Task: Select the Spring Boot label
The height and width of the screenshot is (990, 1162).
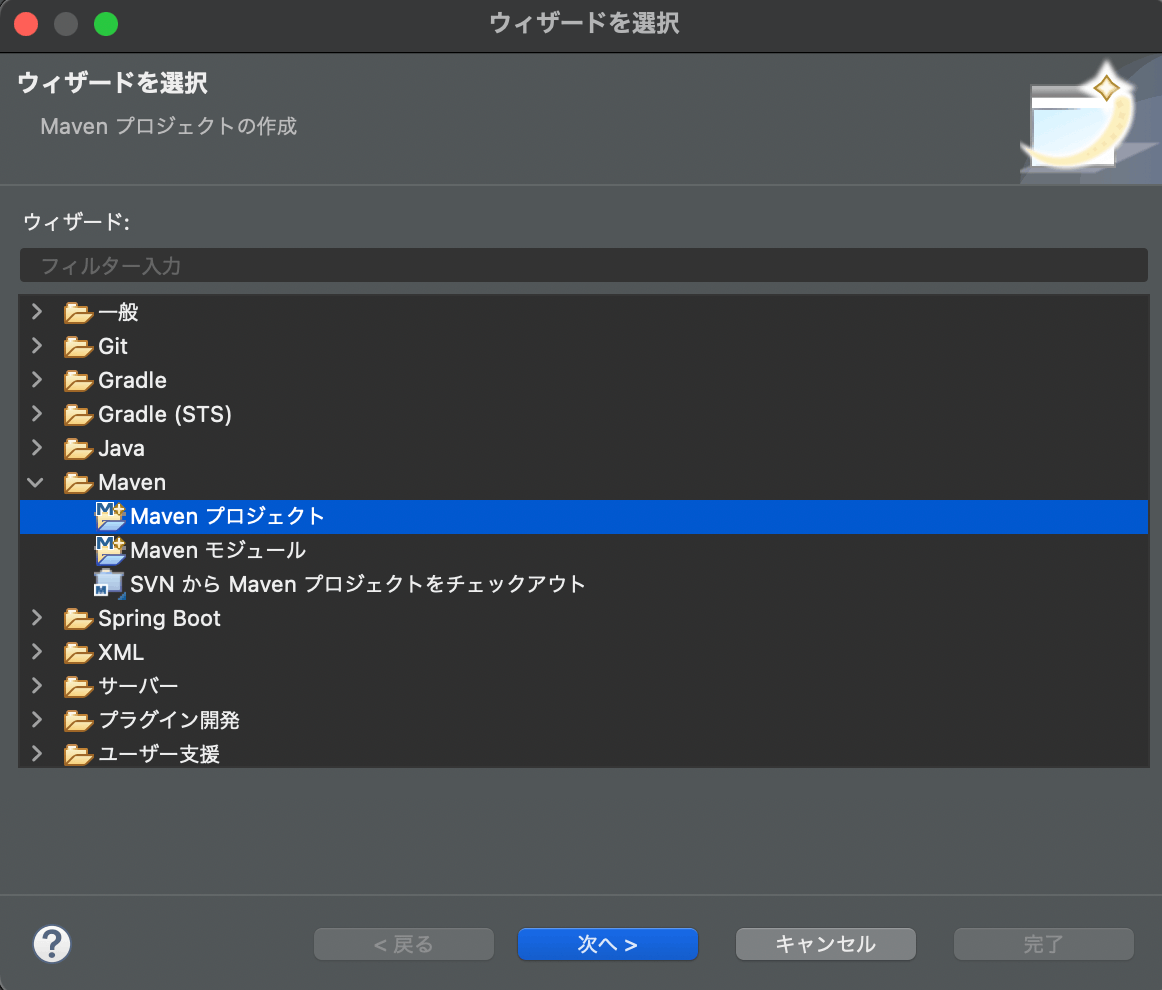Action: tap(159, 619)
